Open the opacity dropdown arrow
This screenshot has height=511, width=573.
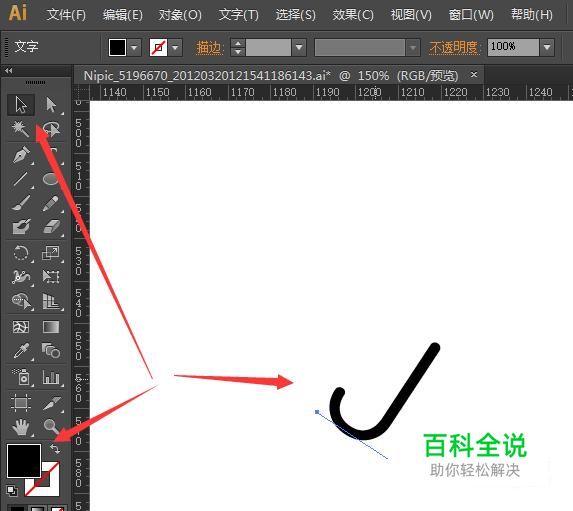[x=547, y=47]
